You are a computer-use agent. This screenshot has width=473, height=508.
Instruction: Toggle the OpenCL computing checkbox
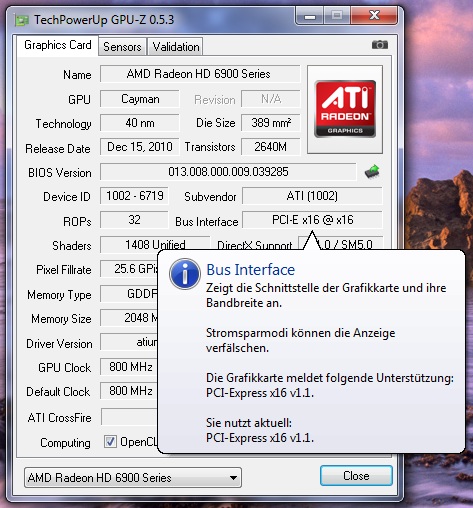110,442
